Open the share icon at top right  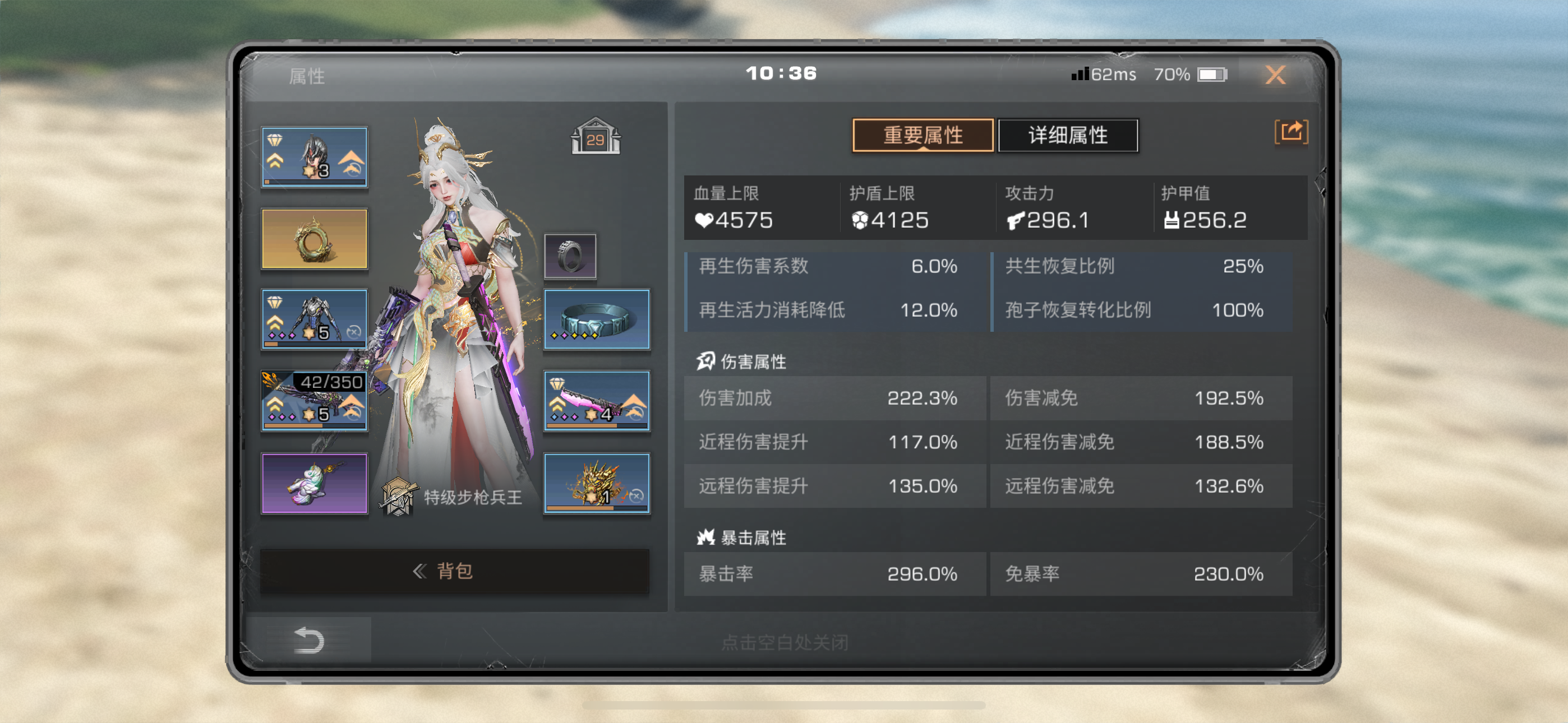pos(1290,132)
